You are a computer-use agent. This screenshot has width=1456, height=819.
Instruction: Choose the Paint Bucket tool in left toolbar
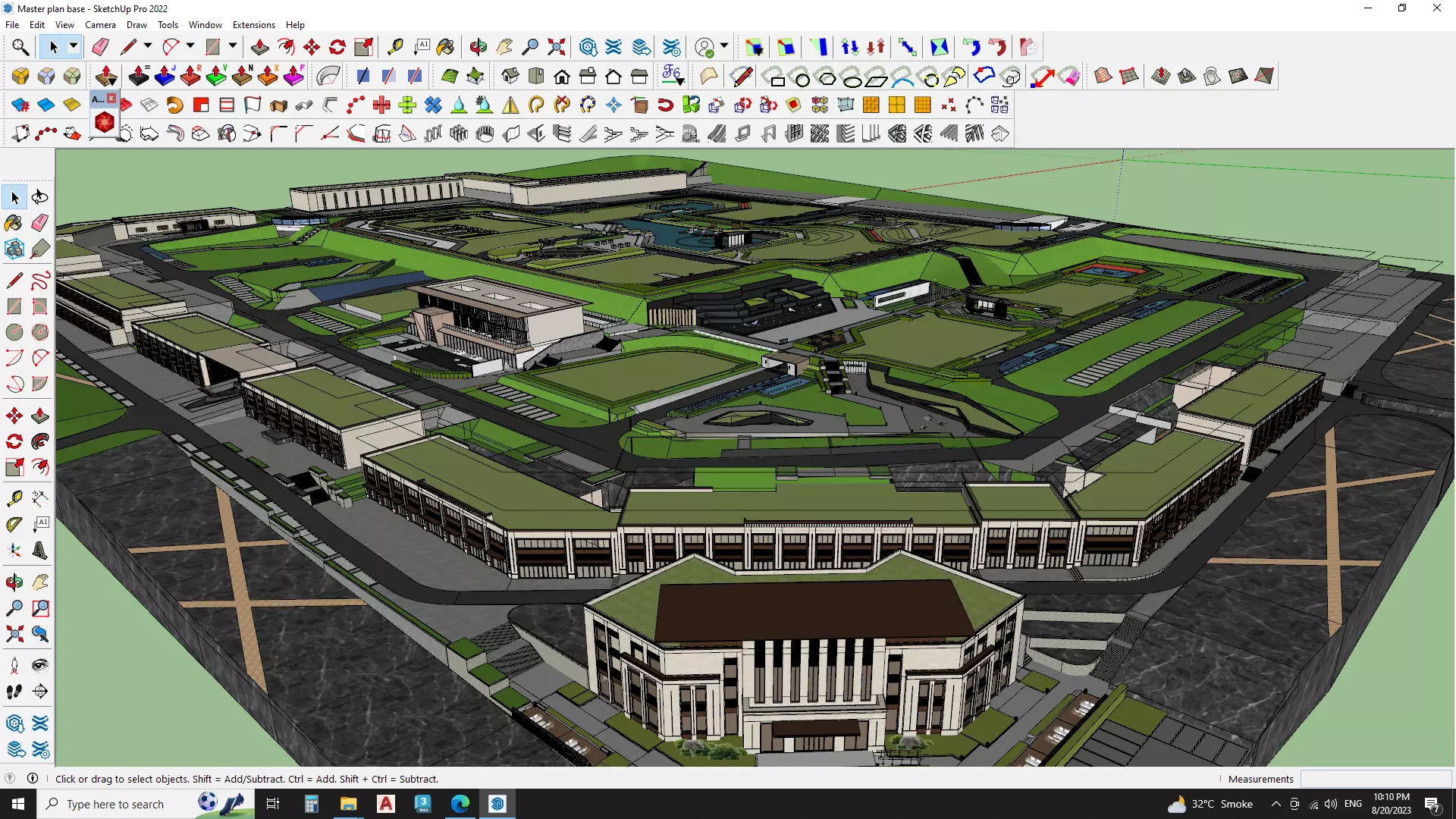[14, 223]
